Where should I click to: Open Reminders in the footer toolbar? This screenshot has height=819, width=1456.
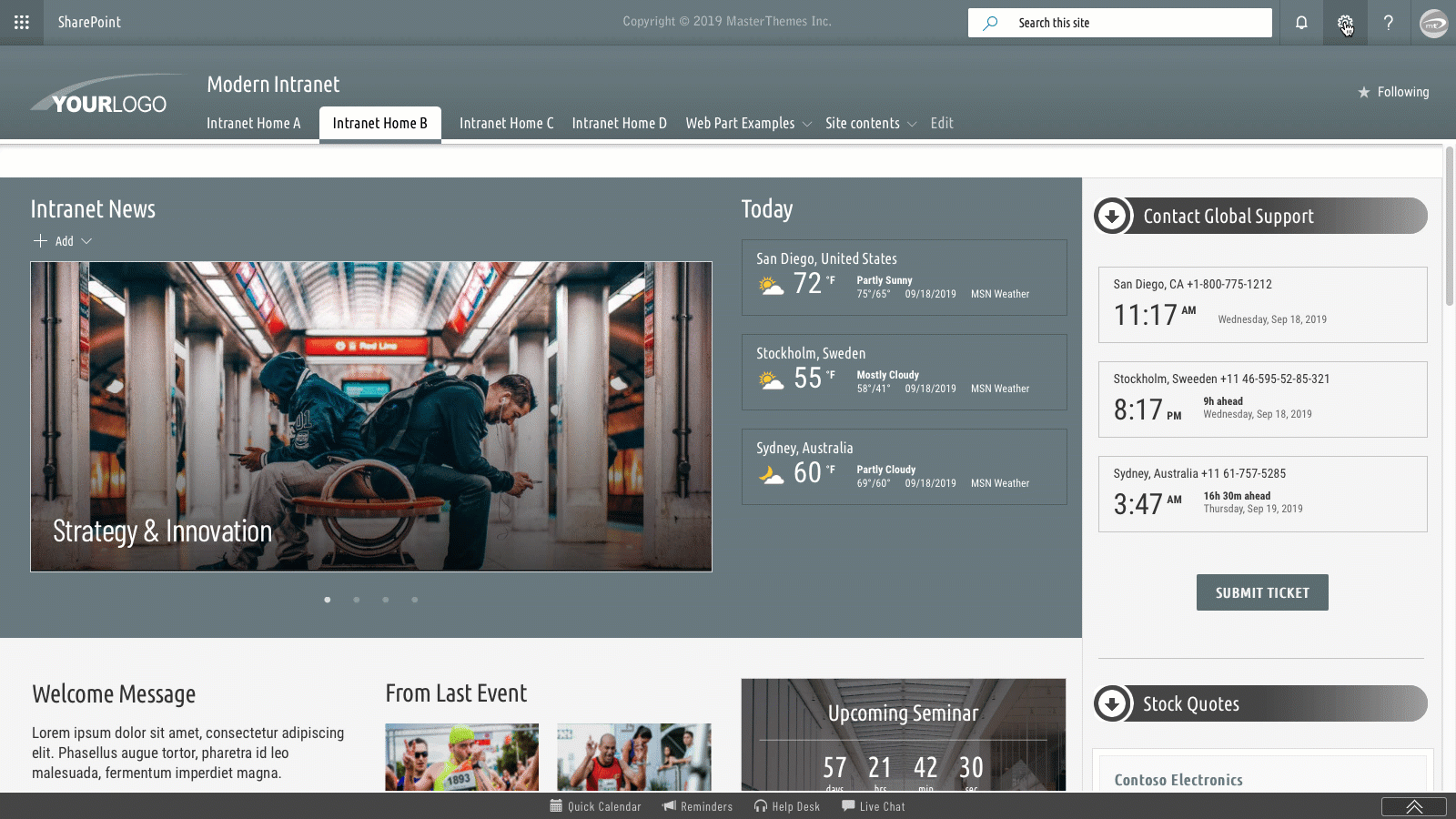[x=697, y=806]
